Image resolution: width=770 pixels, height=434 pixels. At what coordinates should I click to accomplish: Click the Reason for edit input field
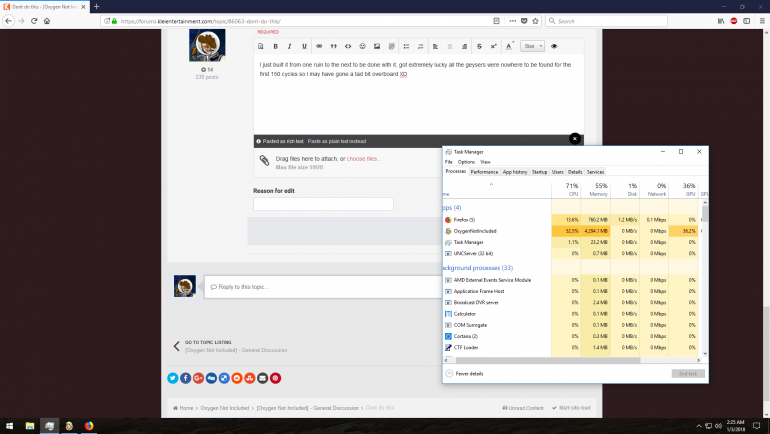tap(323, 204)
